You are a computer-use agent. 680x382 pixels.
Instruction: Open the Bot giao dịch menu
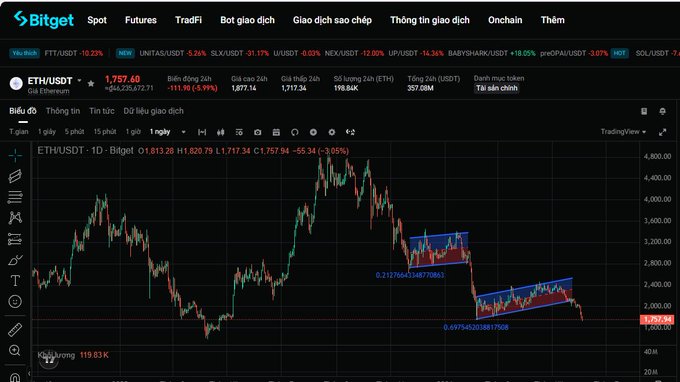[x=247, y=20]
